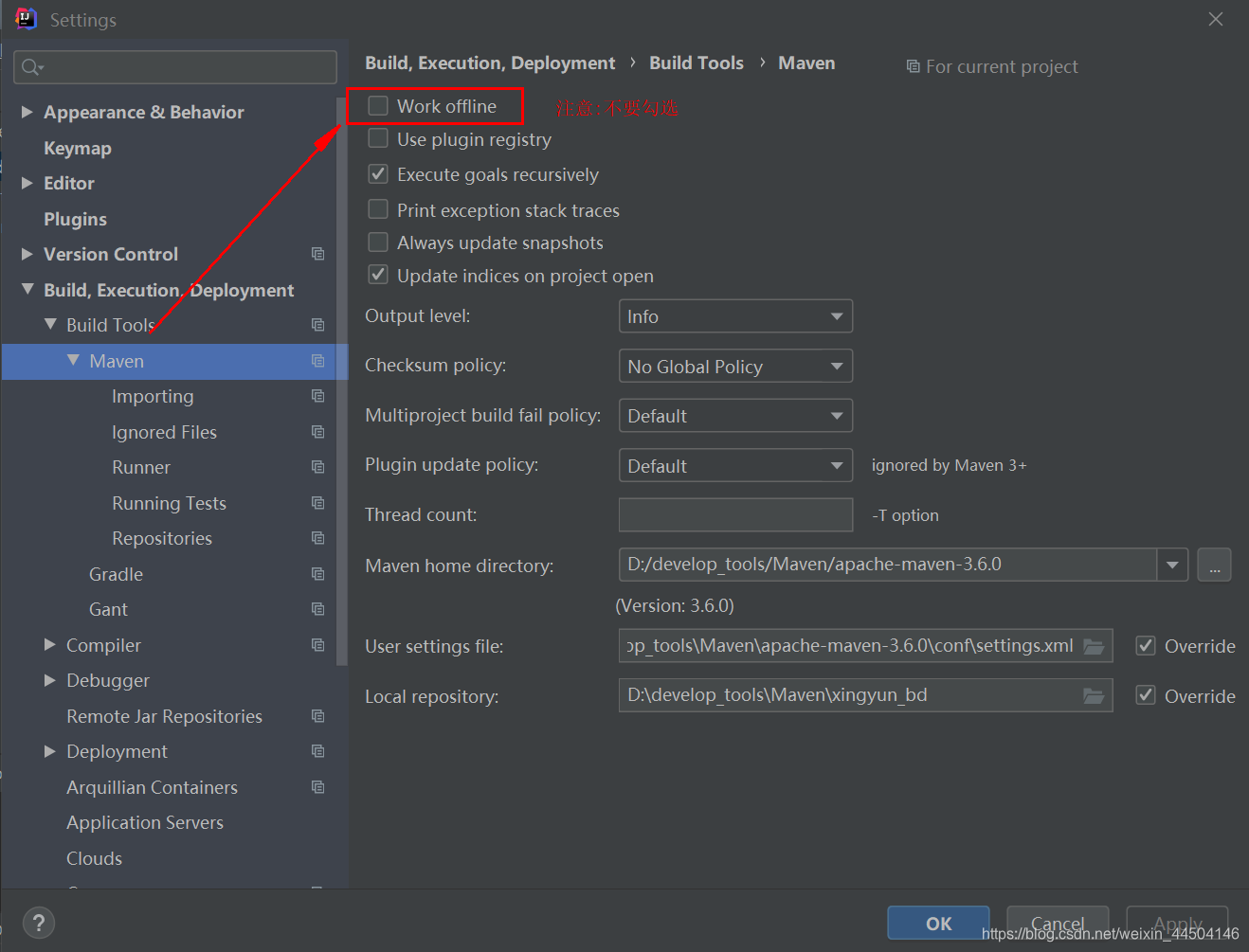
Task: Uncheck Execute goals recursively
Action: 378,173
